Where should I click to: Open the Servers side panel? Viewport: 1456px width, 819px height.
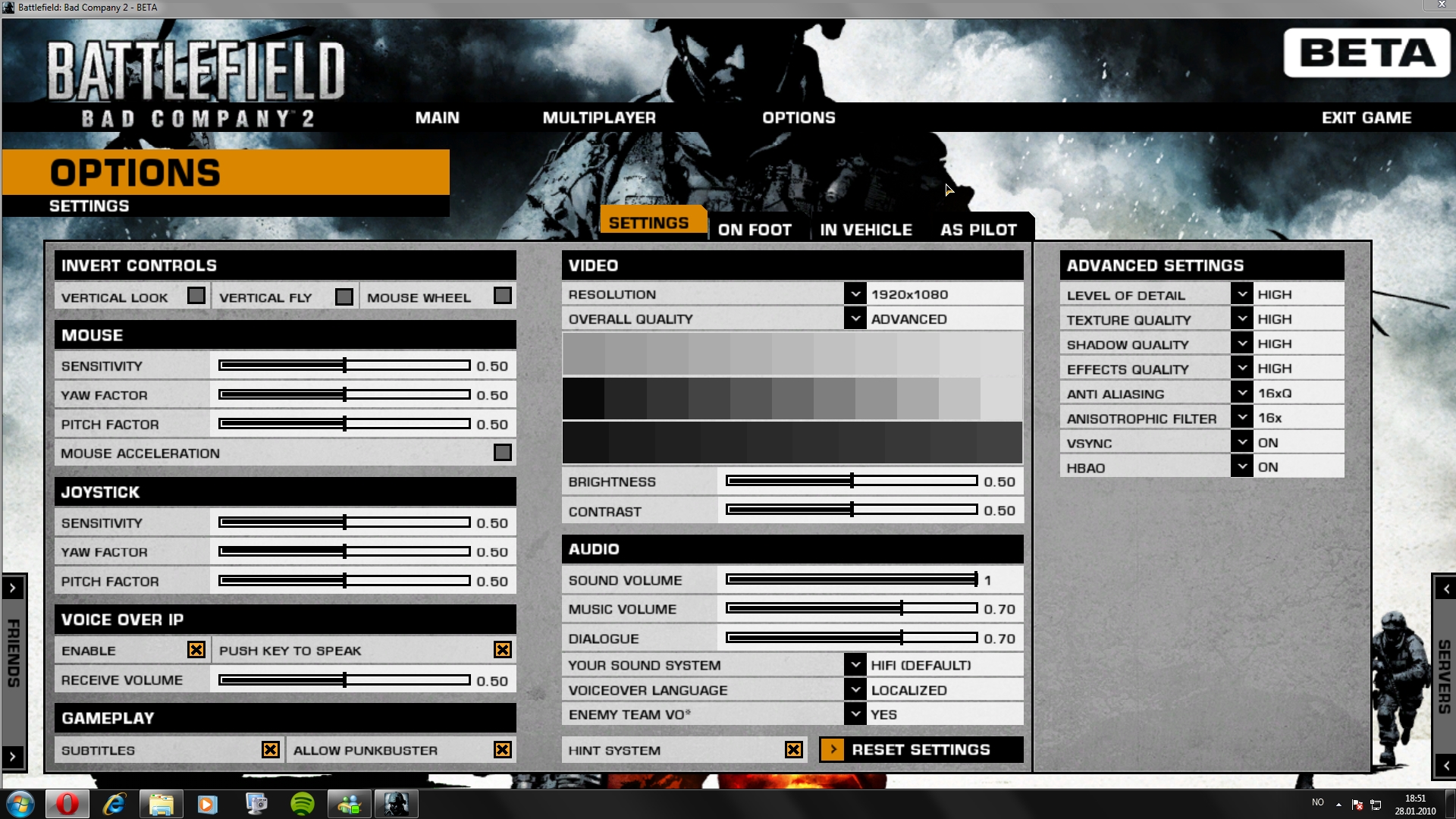(1445, 677)
